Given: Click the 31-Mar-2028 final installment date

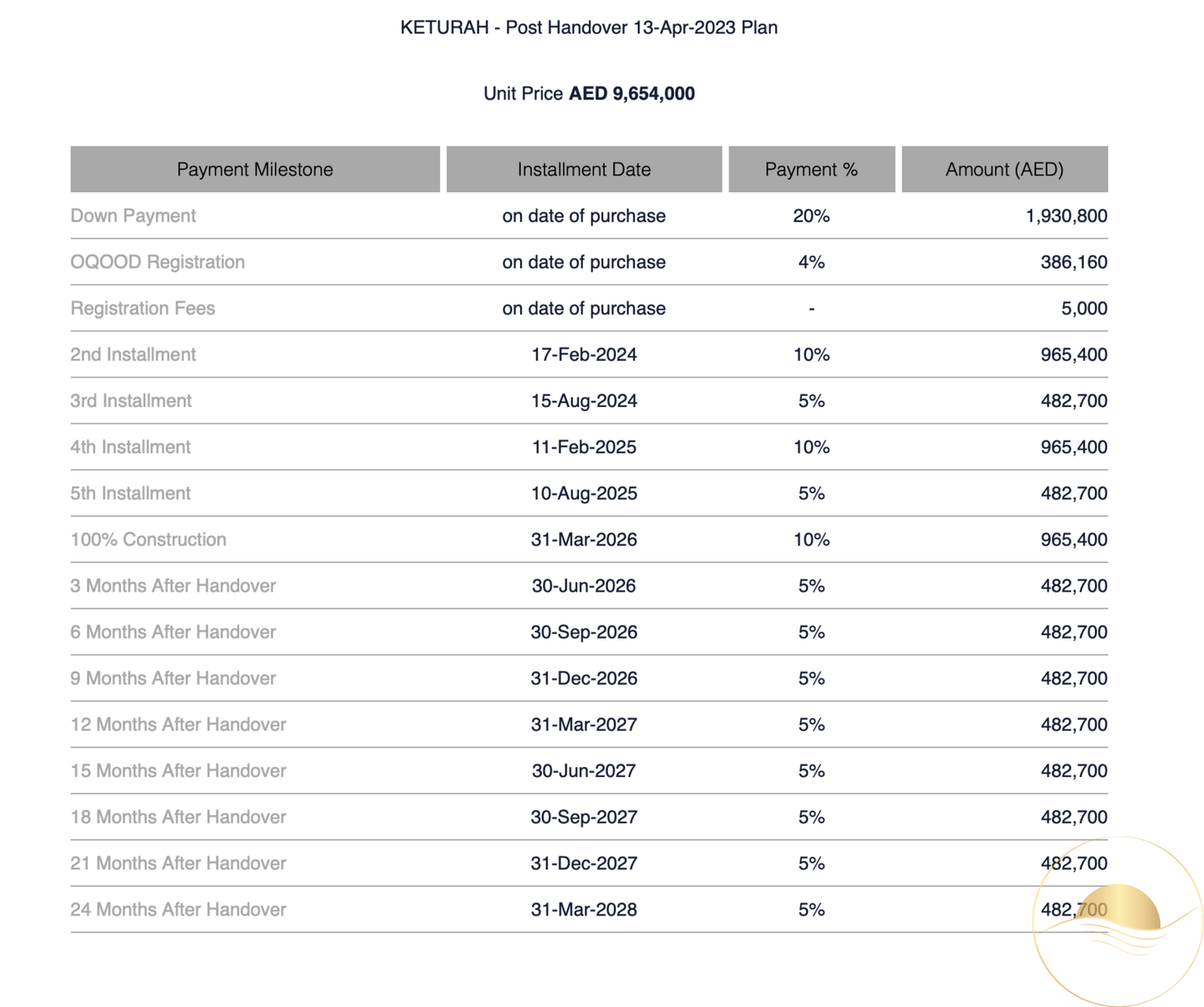Looking at the screenshot, I should (x=584, y=909).
